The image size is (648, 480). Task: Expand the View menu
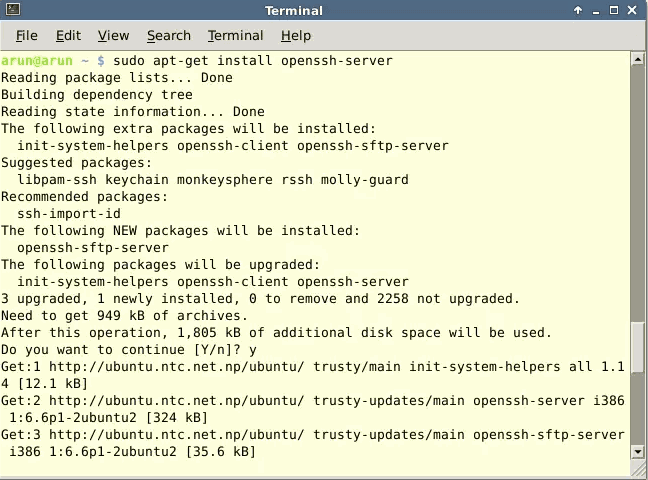click(x=113, y=35)
